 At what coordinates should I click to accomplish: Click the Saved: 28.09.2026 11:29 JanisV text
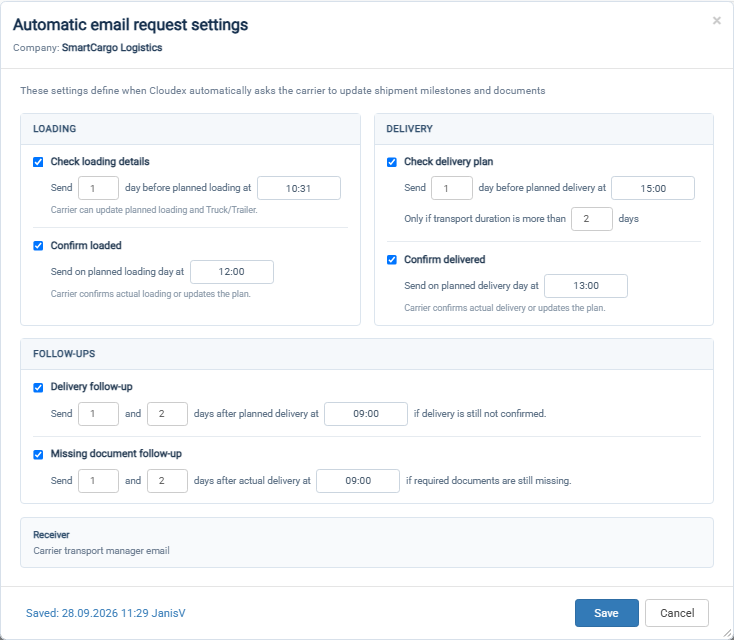point(106,613)
